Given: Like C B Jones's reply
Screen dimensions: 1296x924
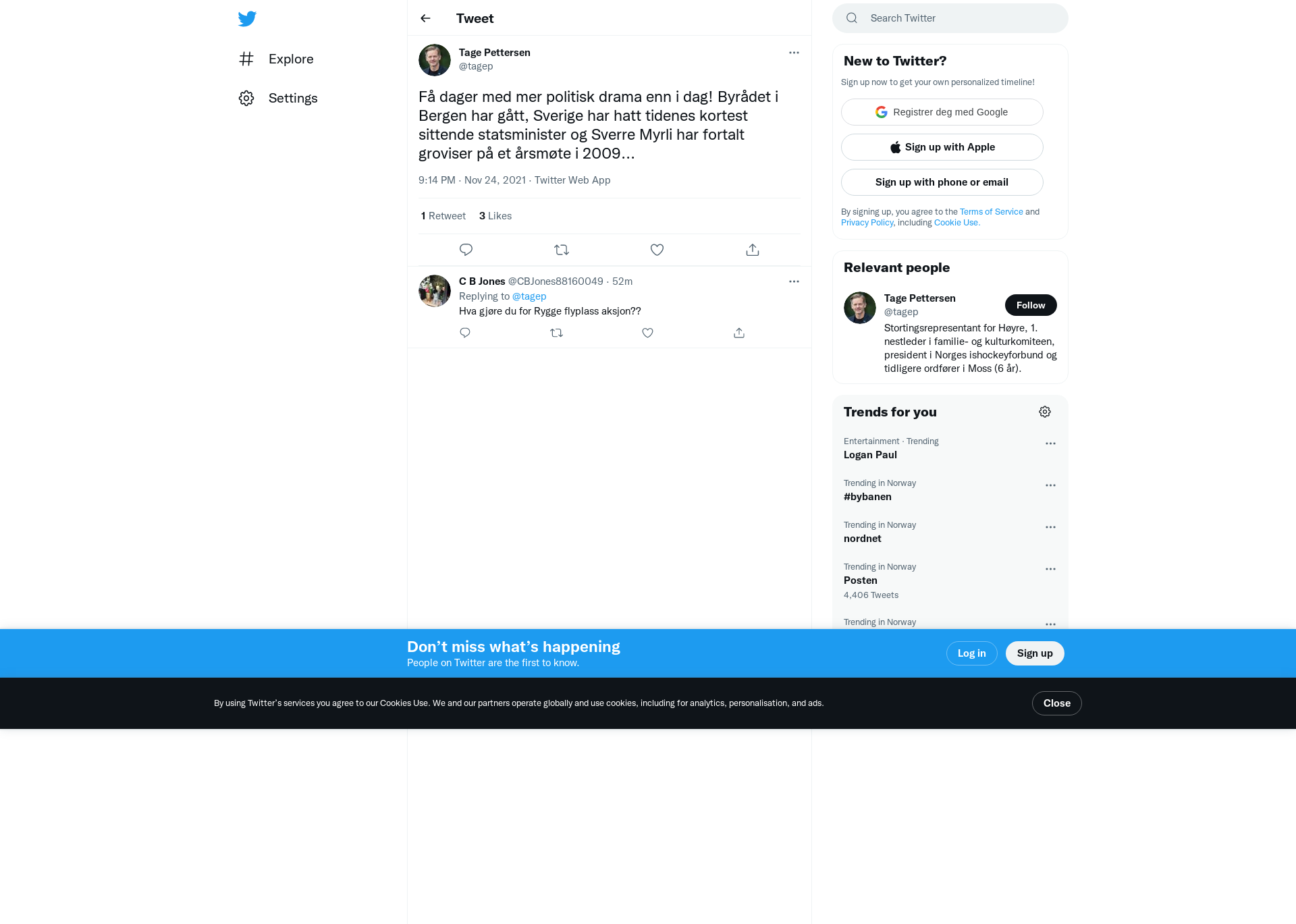Looking at the screenshot, I should (x=647, y=333).
